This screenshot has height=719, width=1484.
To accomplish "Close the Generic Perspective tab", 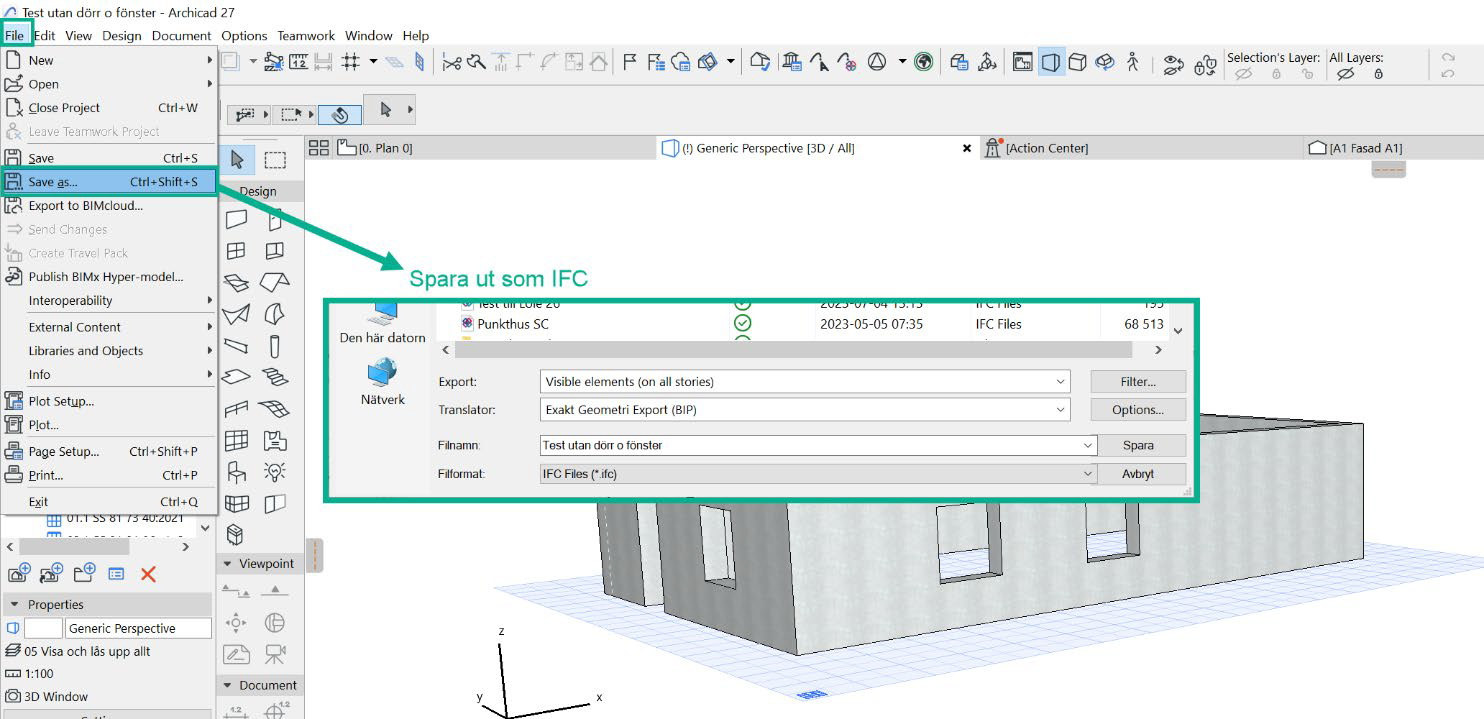I will 967,148.
